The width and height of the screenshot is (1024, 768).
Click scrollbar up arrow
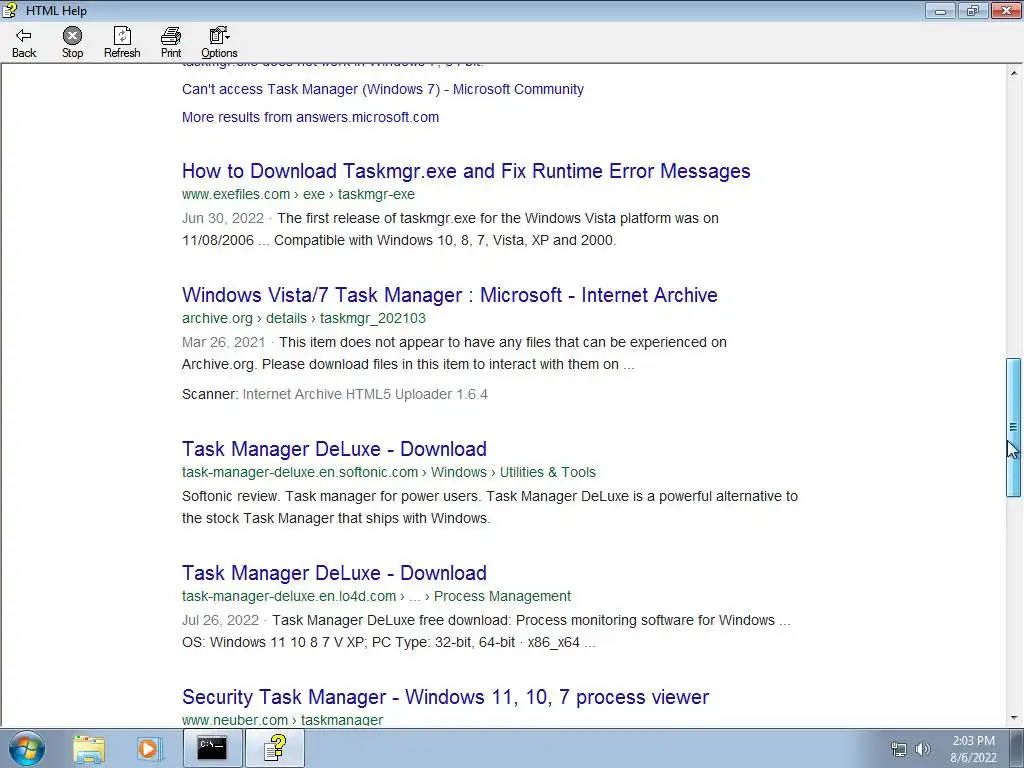[1013, 72]
